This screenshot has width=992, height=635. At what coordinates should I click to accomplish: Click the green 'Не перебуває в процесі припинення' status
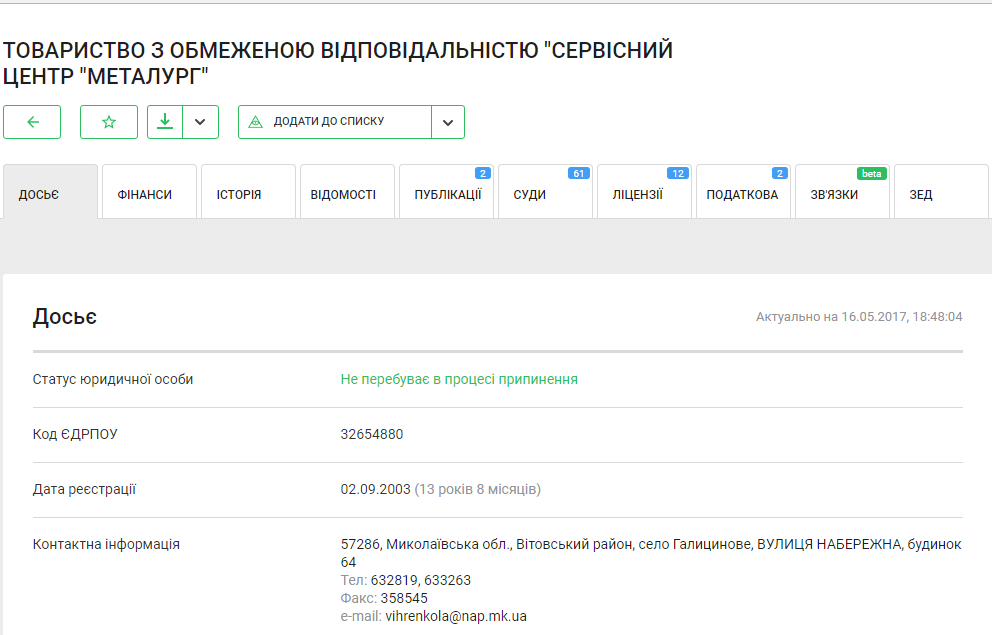pyautogui.click(x=459, y=380)
